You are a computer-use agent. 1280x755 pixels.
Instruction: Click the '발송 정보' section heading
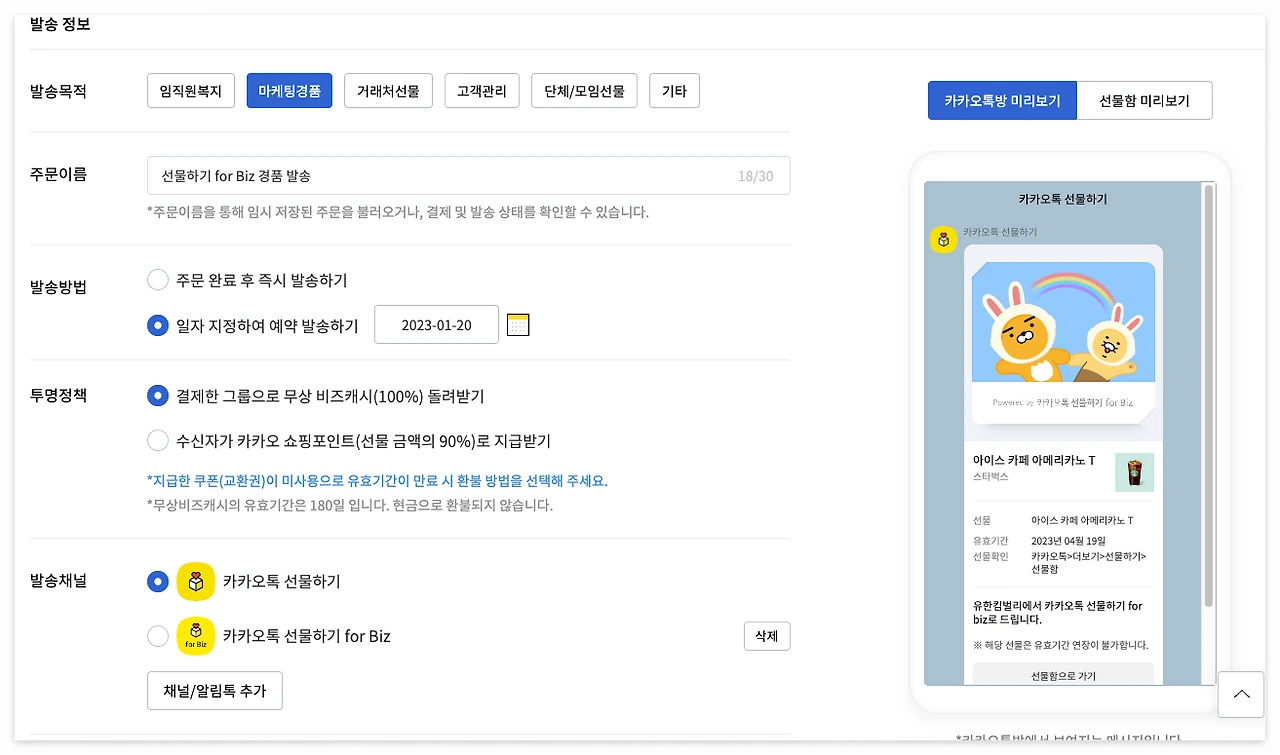pyautogui.click(x=60, y=24)
